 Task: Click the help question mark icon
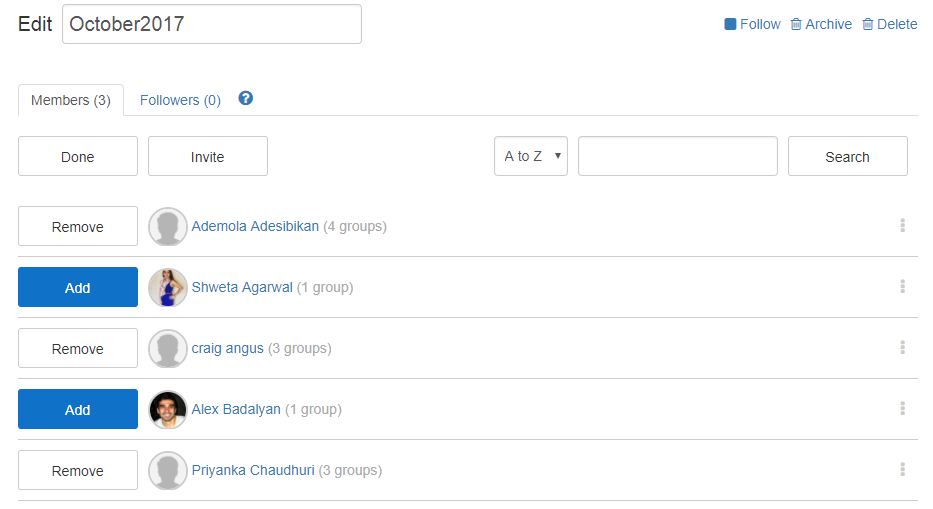click(x=246, y=98)
